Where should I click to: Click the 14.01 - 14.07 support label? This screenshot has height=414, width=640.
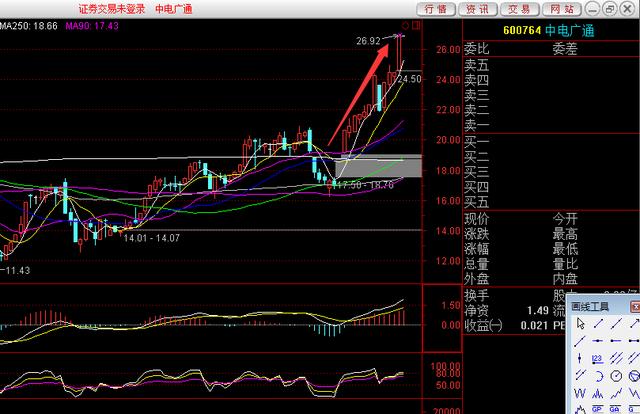[x=151, y=238]
